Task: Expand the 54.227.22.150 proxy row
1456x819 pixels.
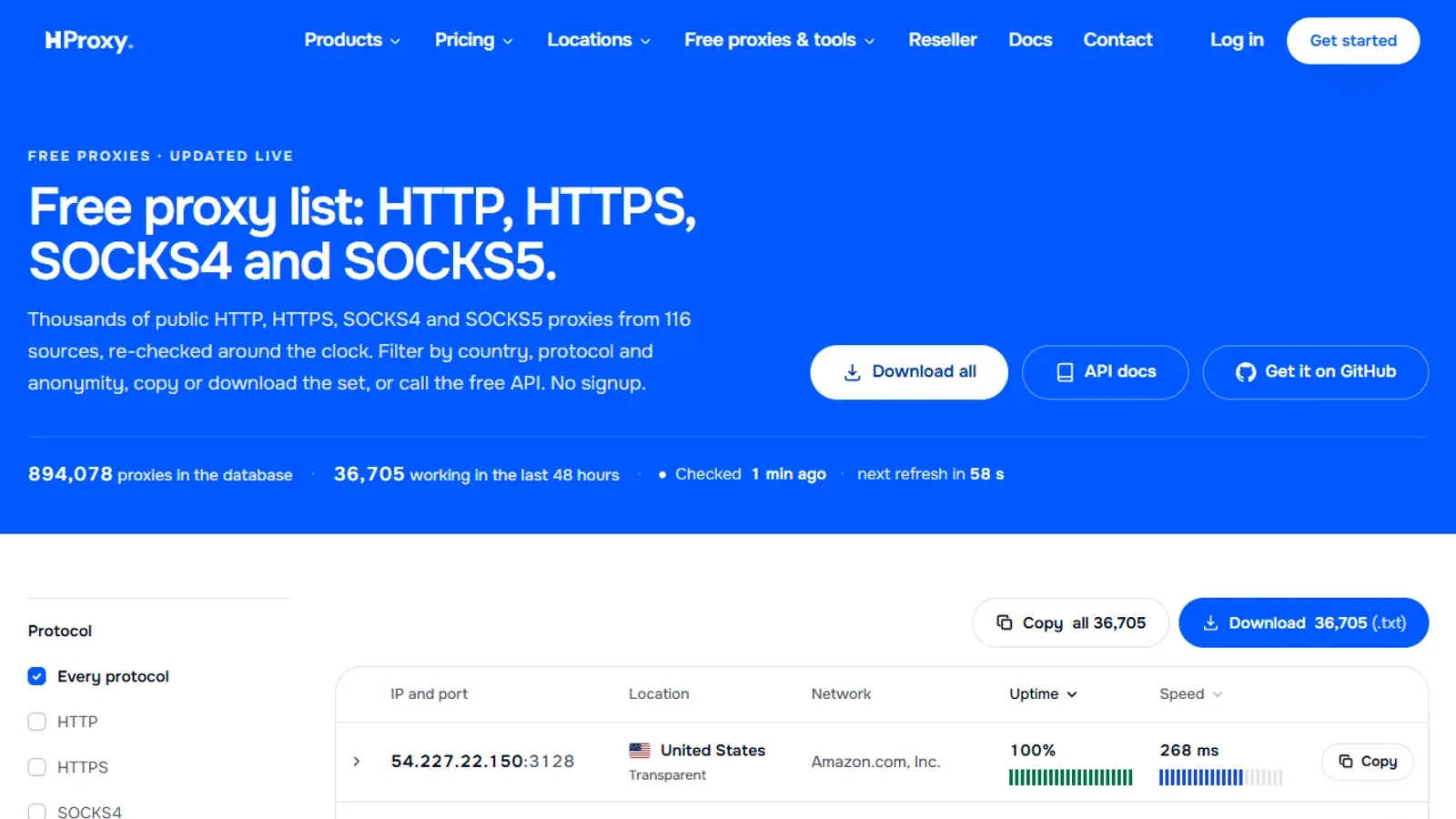Action: (357, 762)
